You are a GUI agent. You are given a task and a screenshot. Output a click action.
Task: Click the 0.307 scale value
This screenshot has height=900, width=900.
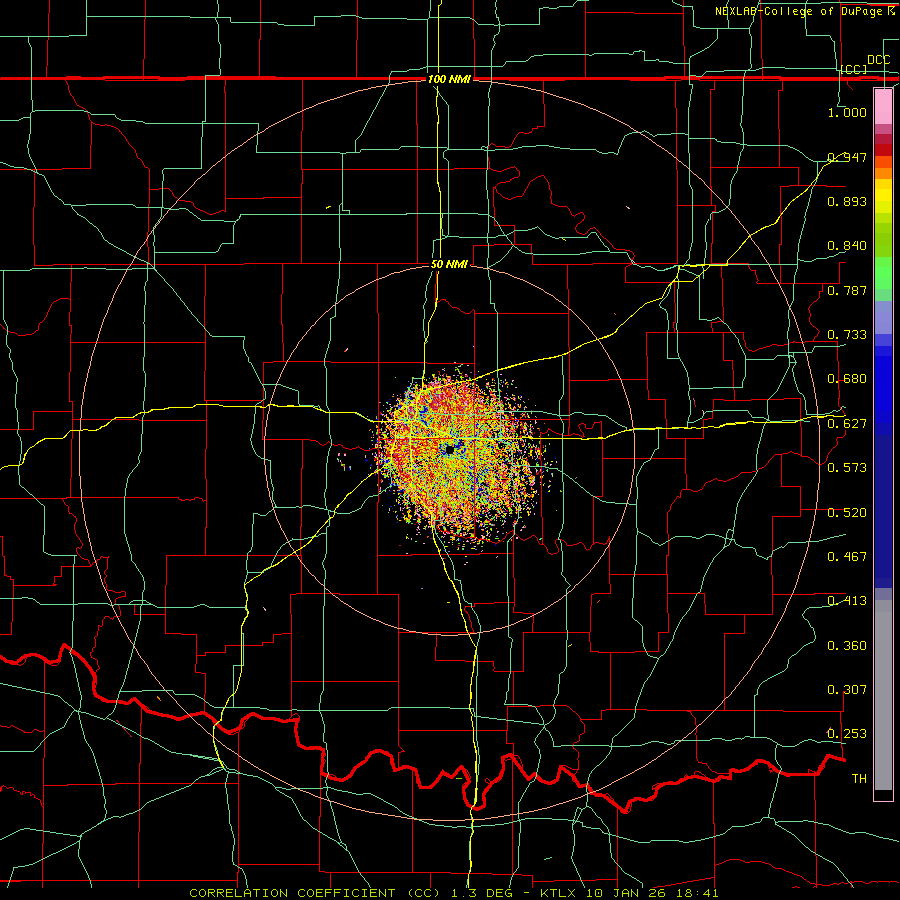point(847,690)
